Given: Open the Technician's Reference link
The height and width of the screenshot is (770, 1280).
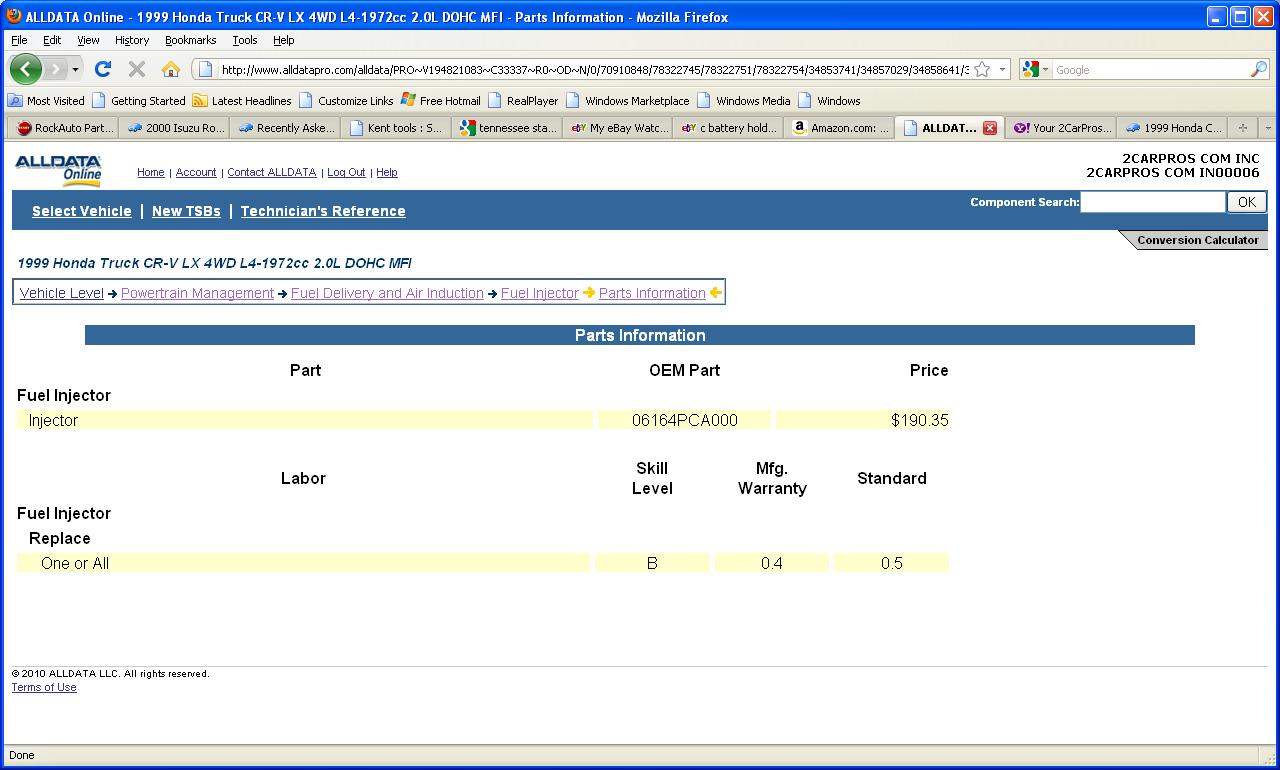Looking at the screenshot, I should coord(323,211).
